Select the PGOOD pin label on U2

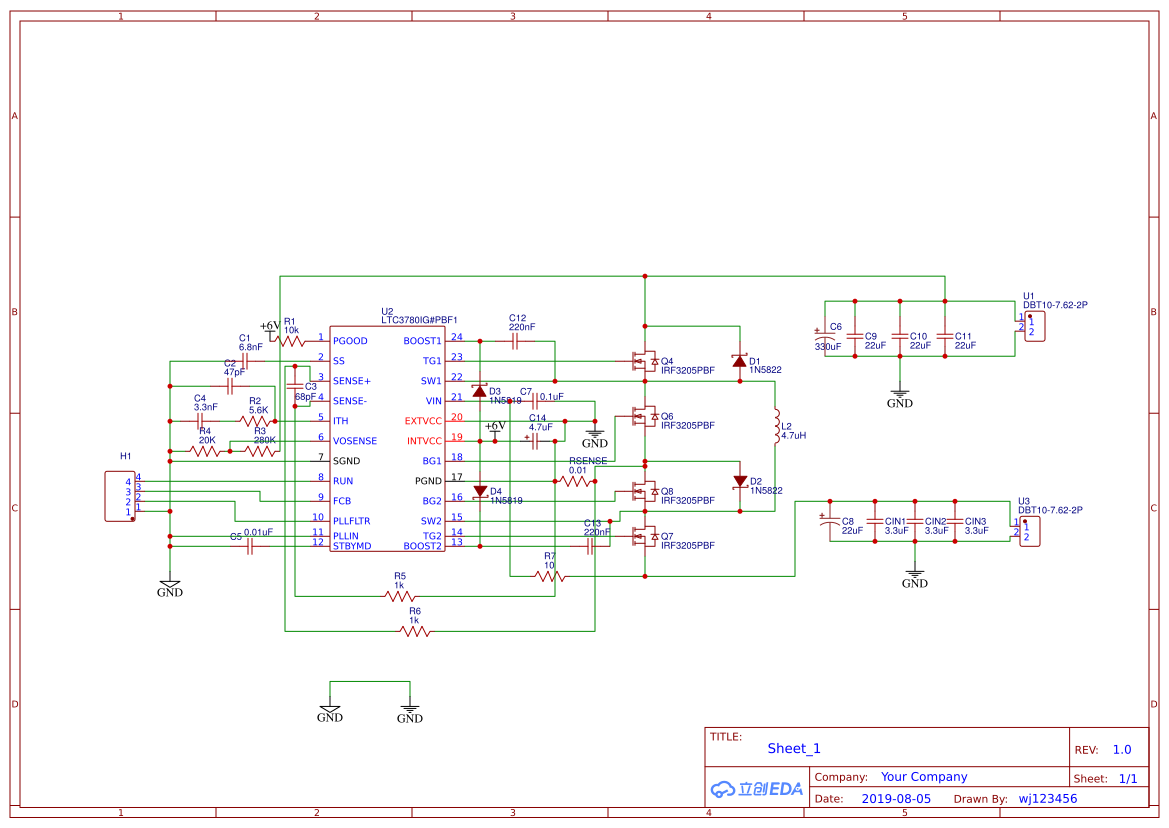click(350, 341)
